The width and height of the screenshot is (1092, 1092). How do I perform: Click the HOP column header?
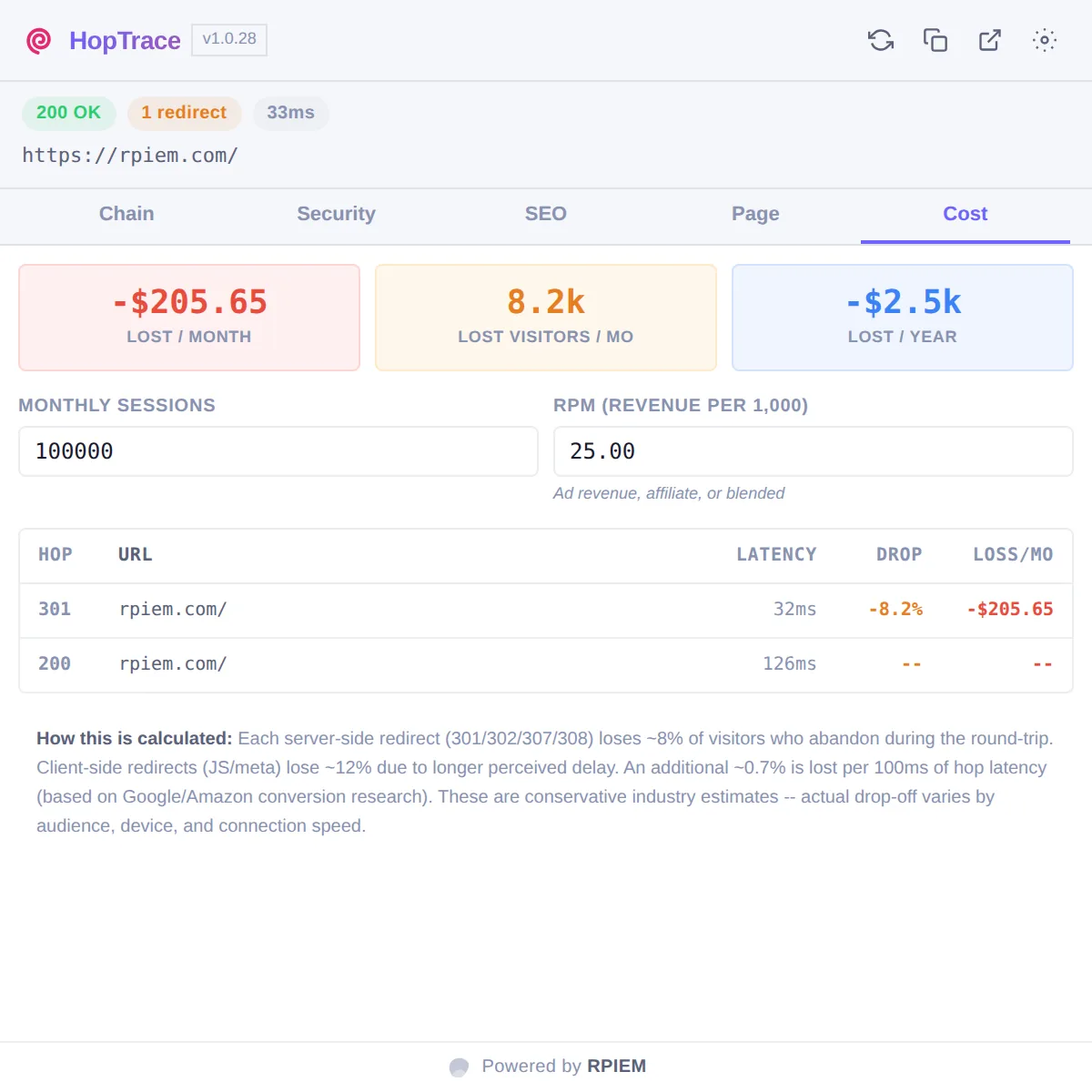click(56, 555)
